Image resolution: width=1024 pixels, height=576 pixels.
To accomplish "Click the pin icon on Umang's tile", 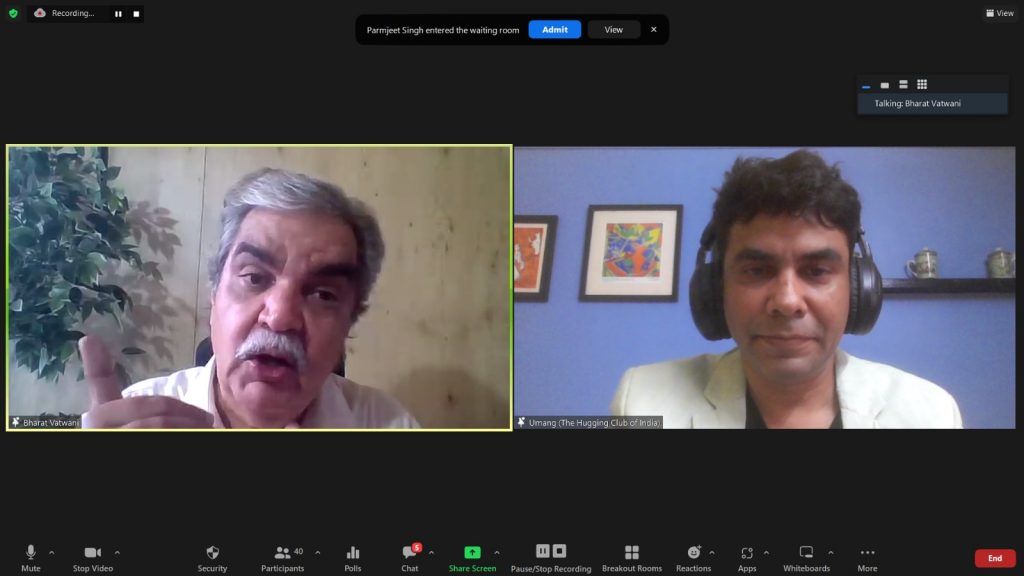I will (x=521, y=423).
